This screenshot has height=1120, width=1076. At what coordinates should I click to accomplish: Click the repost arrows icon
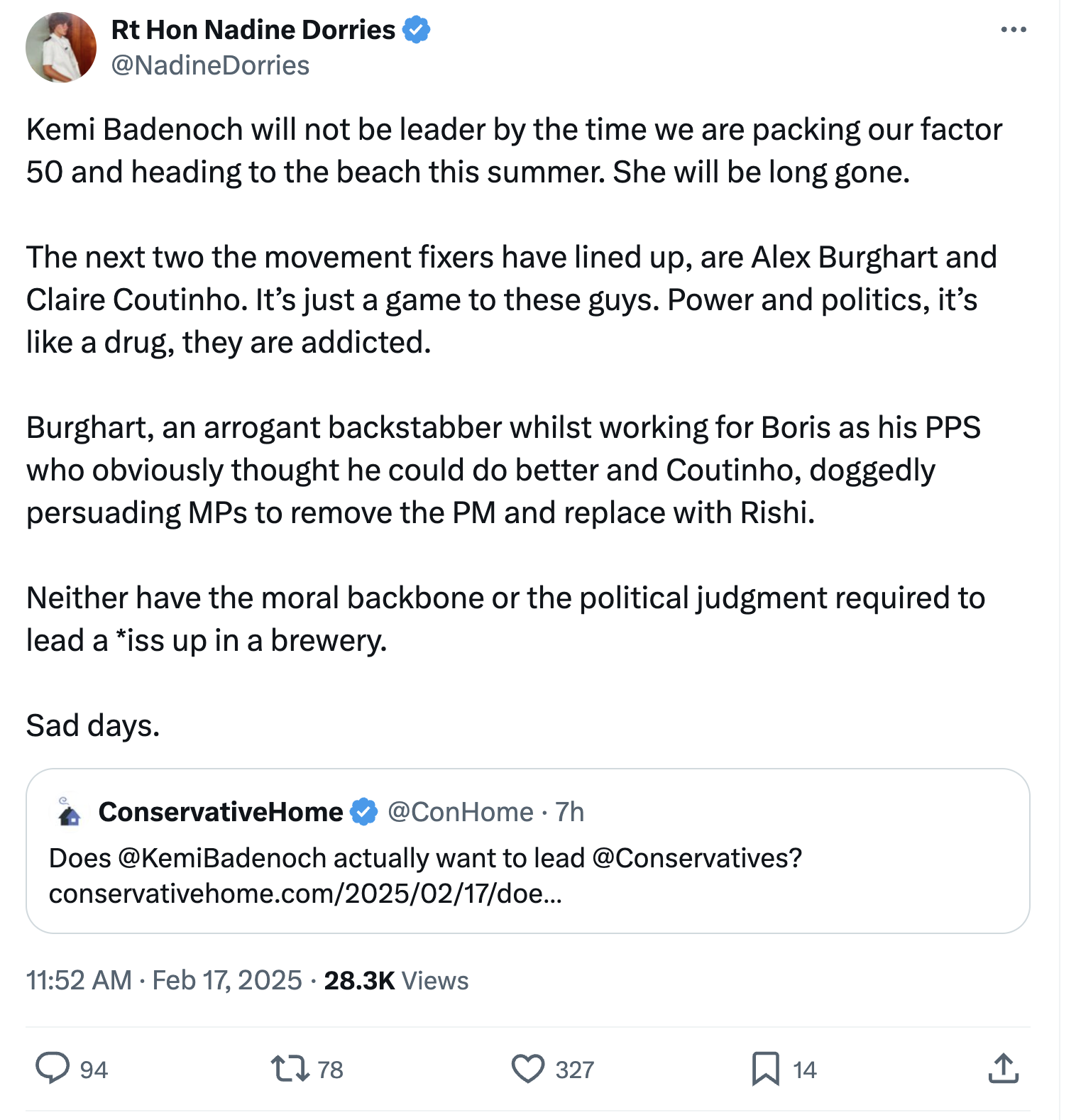point(290,1068)
